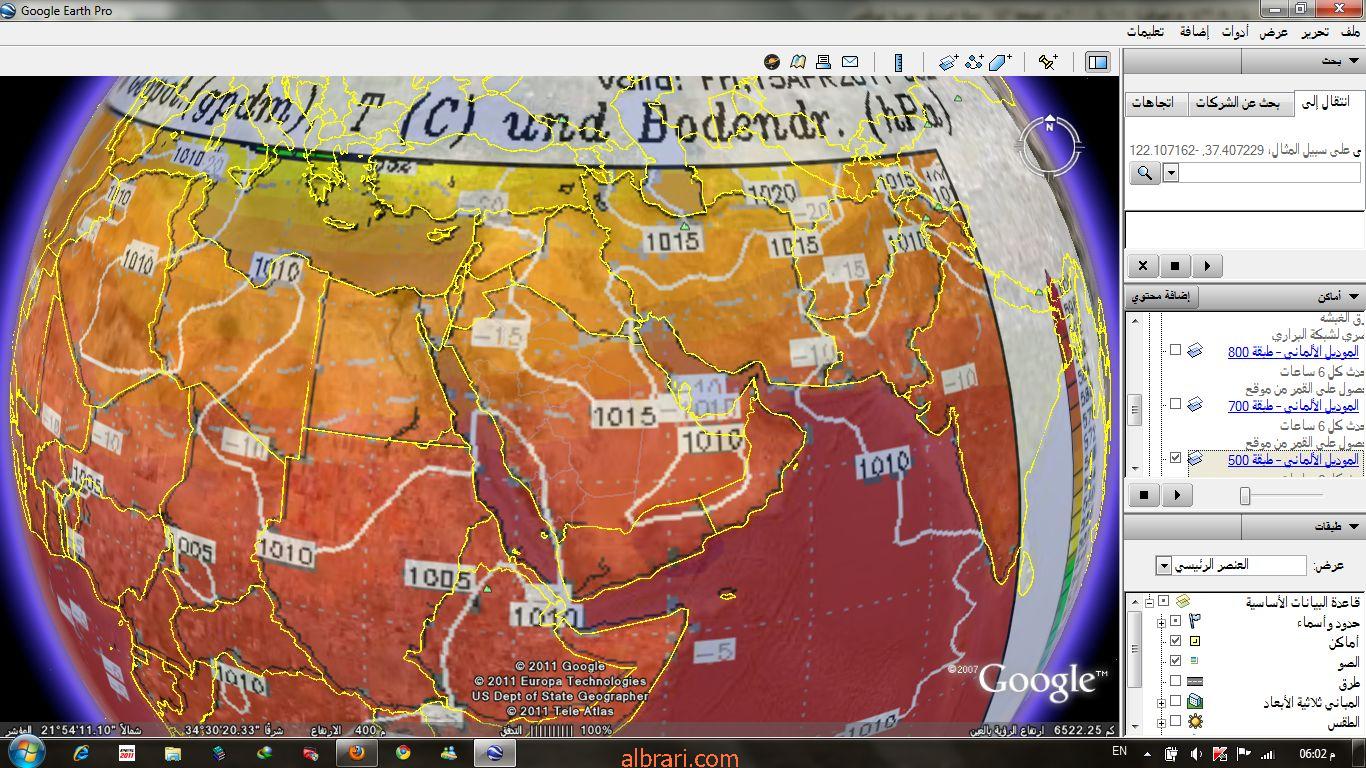Toggle the قاعدة البيانات الأساسية checkbox
This screenshot has width=1366, height=768.
pyautogui.click(x=1164, y=602)
